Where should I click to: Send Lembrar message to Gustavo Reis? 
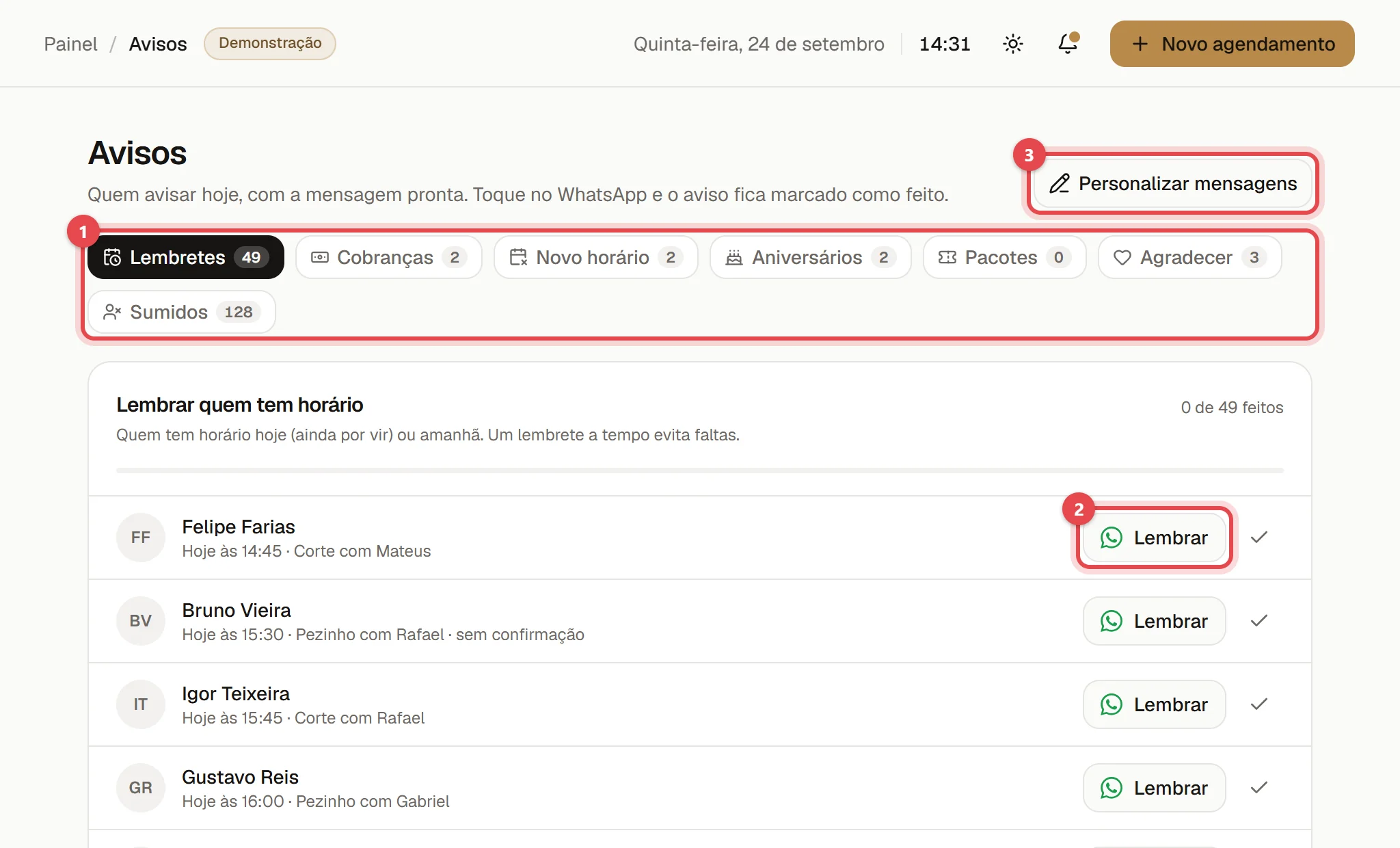point(1155,788)
